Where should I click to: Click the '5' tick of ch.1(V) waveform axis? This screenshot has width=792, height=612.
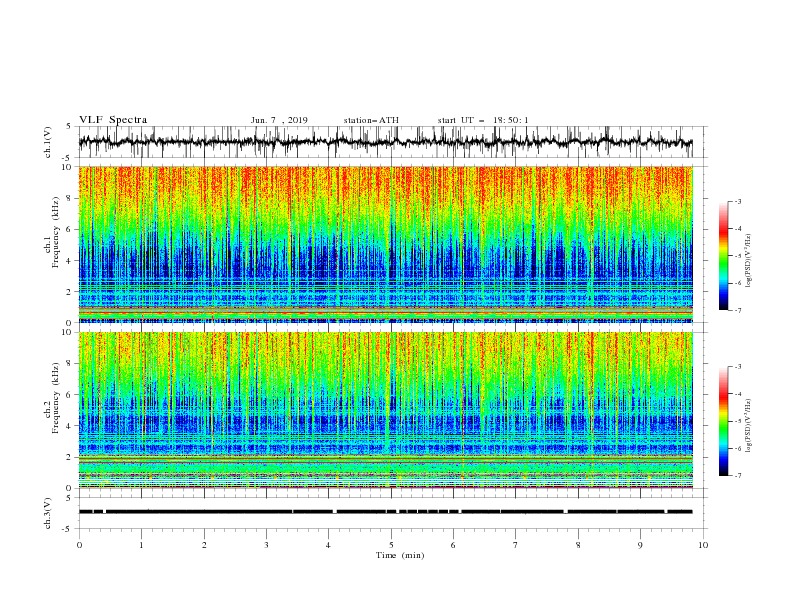click(70, 127)
